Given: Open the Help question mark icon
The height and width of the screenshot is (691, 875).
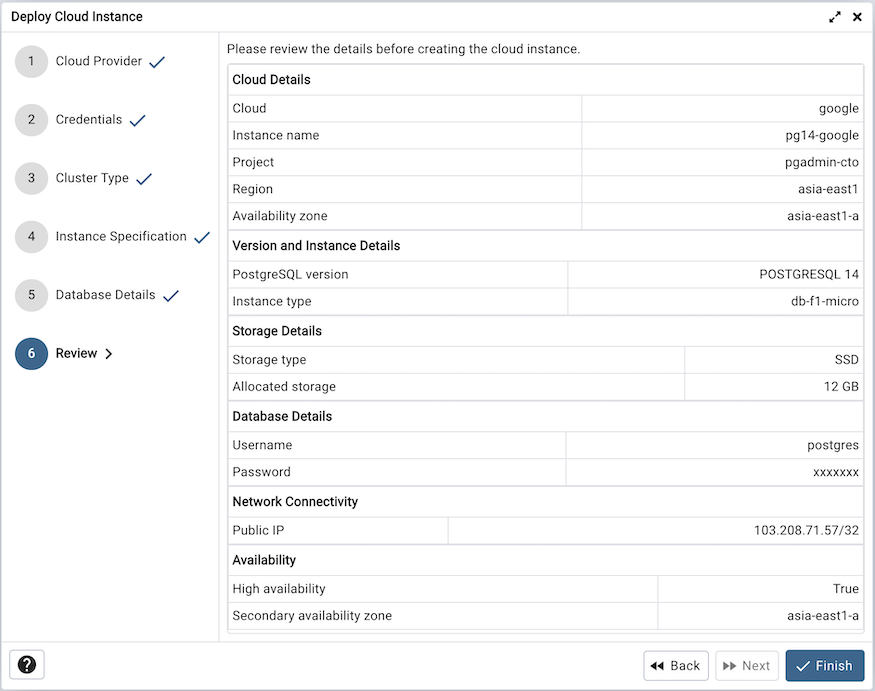Looking at the screenshot, I should coord(26,664).
